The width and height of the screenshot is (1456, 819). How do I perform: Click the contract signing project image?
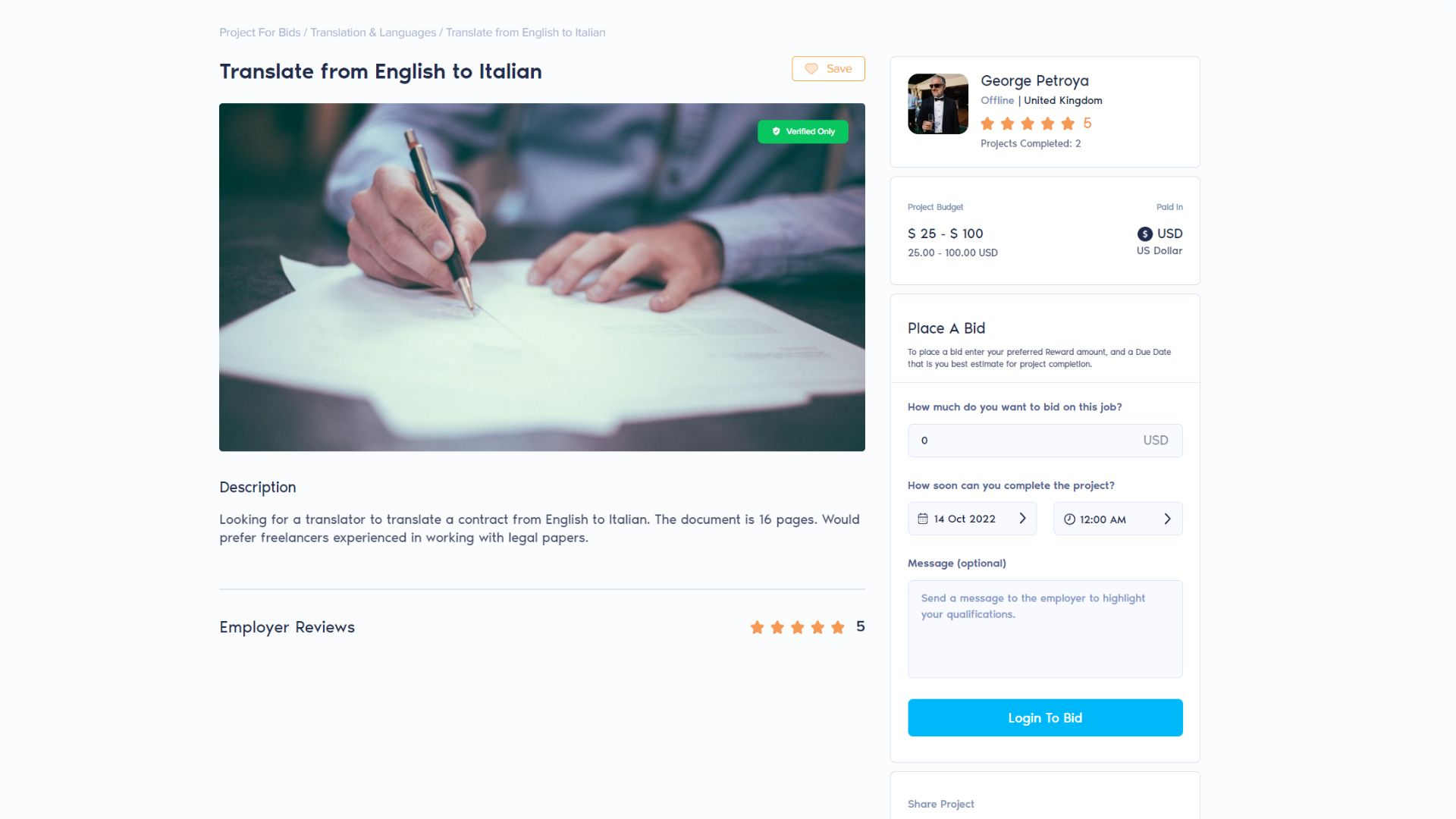[542, 278]
